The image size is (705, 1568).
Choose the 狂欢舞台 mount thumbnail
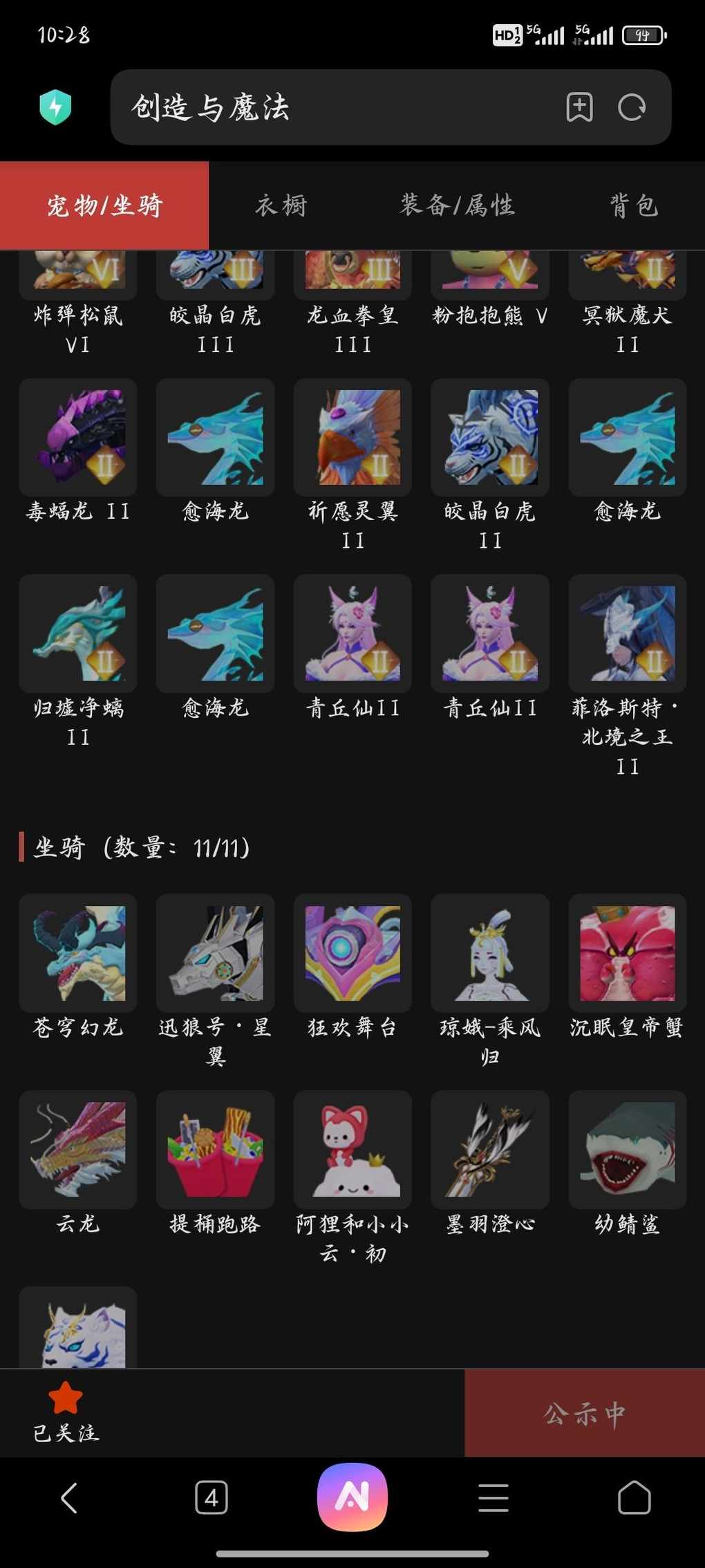352,953
